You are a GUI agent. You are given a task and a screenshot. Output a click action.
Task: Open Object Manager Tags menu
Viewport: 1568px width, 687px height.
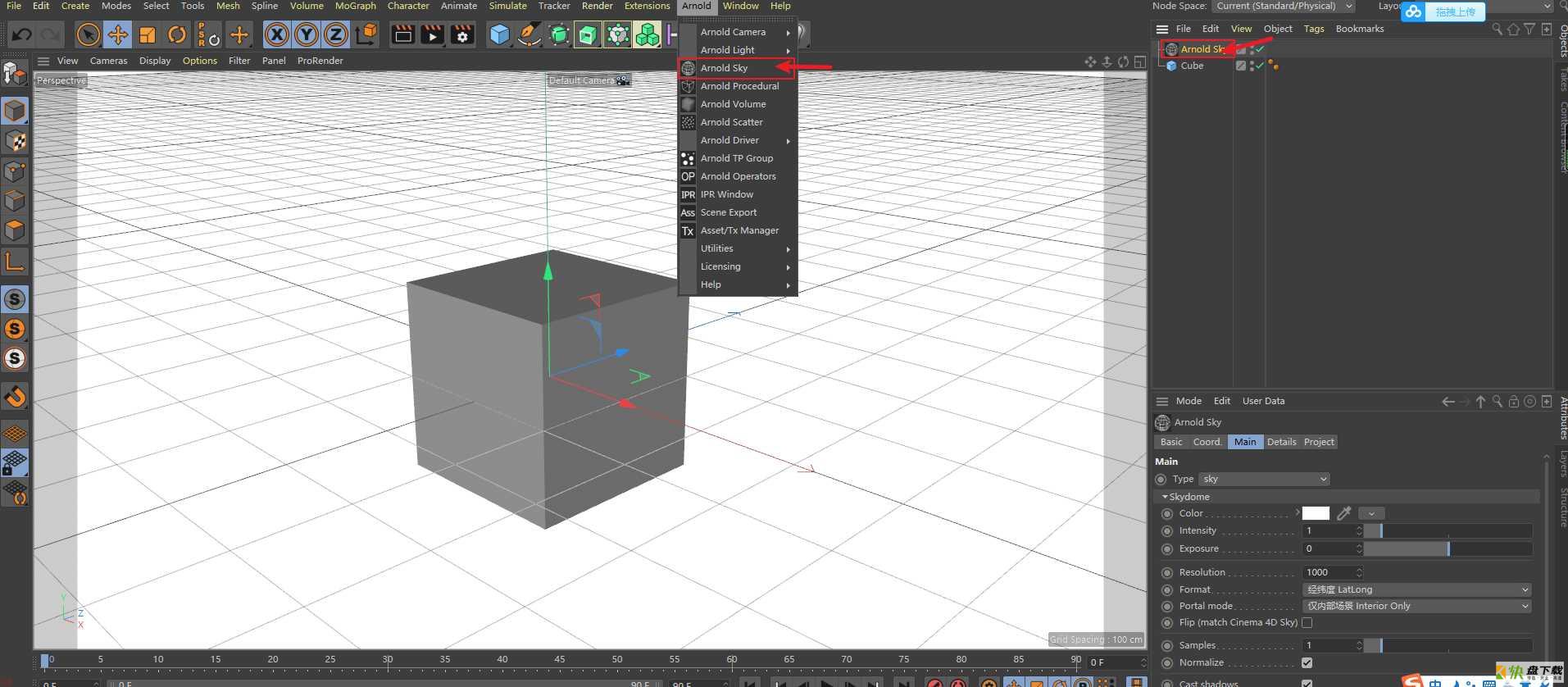tap(1314, 29)
